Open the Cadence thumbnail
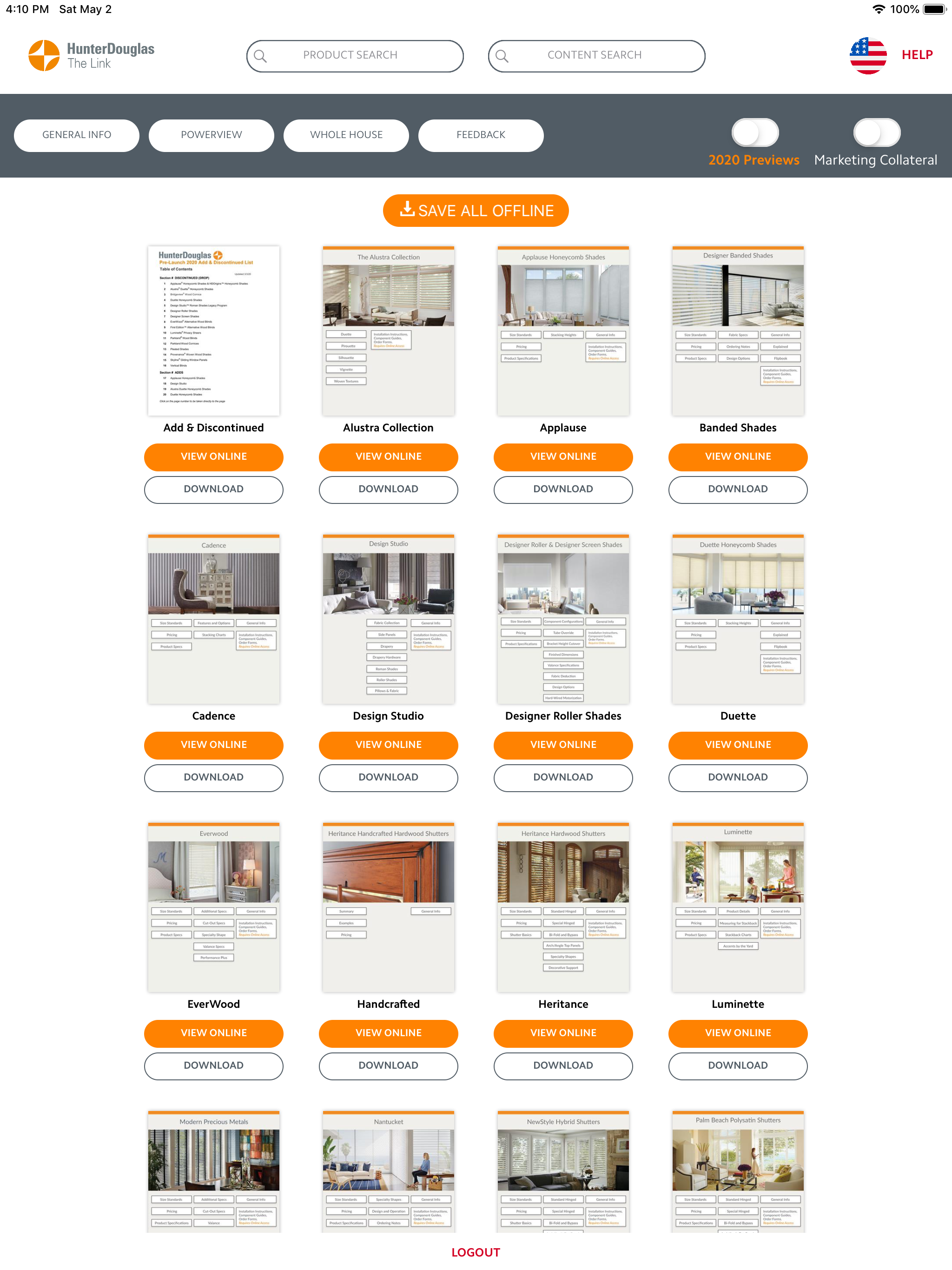 click(214, 619)
